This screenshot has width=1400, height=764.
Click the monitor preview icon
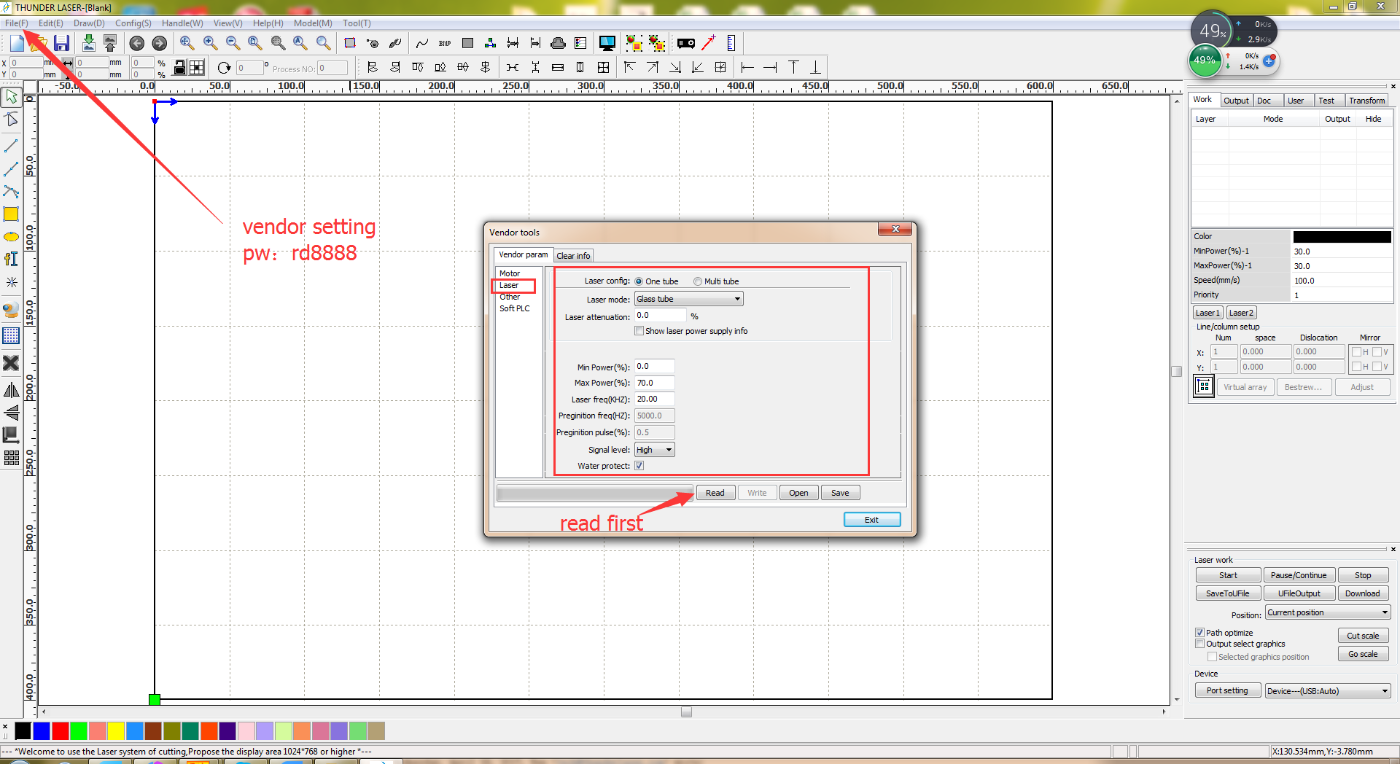pyautogui.click(x=607, y=43)
